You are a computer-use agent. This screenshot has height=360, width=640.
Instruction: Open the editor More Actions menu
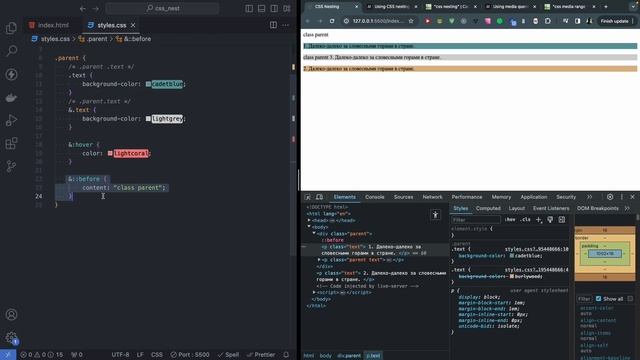pyautogui.click(x=286, y=25)
